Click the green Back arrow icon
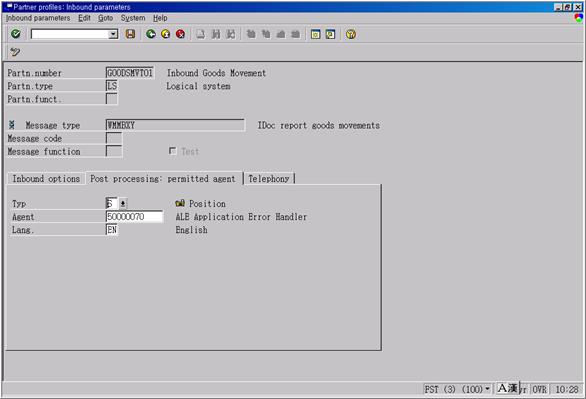This screenshot has height=399, width=586. coord(151,34)
